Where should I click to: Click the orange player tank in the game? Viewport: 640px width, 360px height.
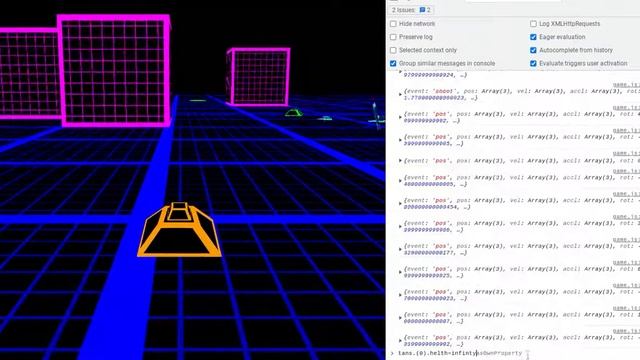[x=179, y=230]
